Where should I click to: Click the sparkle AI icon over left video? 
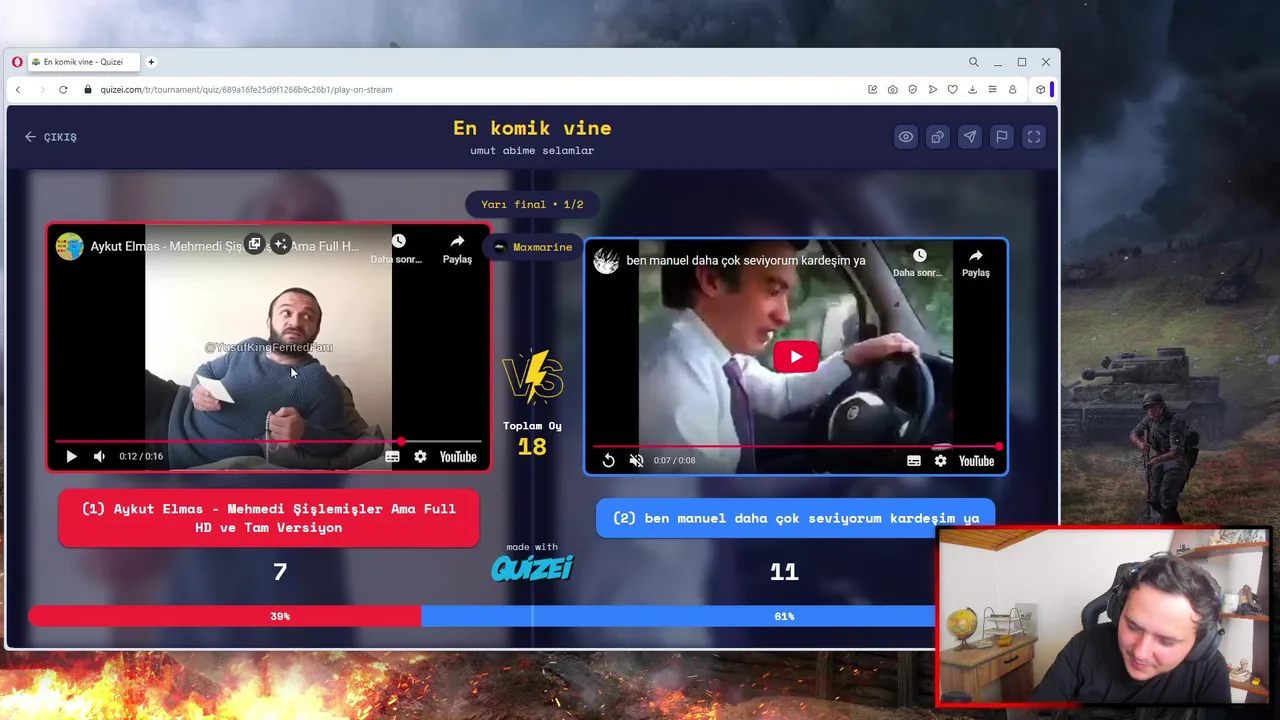click(x=281, y=244)
